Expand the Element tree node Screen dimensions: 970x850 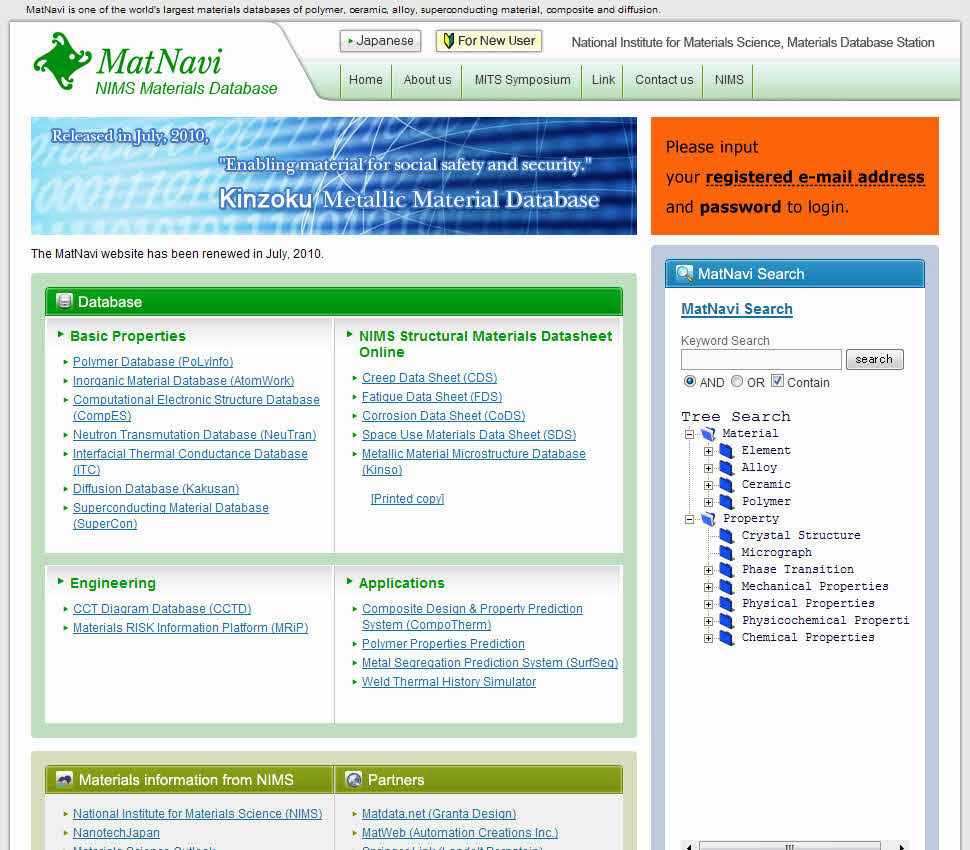708,451
